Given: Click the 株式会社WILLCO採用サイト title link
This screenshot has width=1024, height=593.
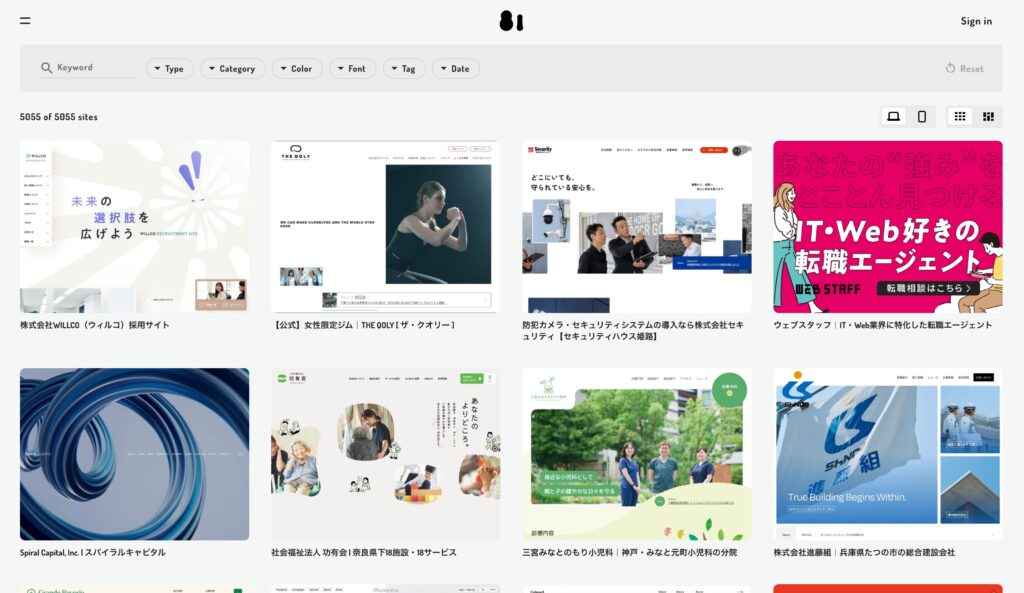Looking at the screenshot, I should tap(95, 325).
